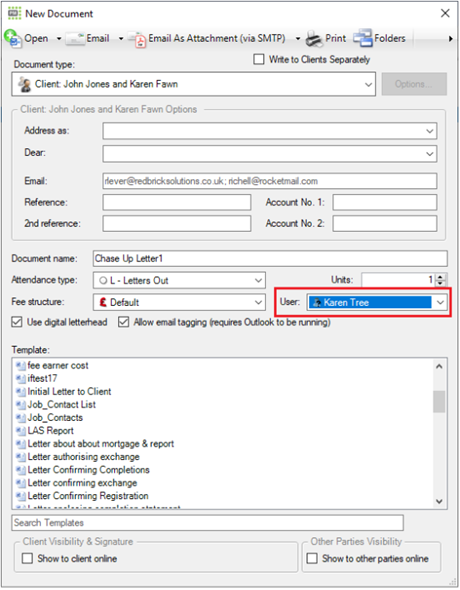Click the client avatar icon in Document type
The image size is (460, 590).
[25, 84]
